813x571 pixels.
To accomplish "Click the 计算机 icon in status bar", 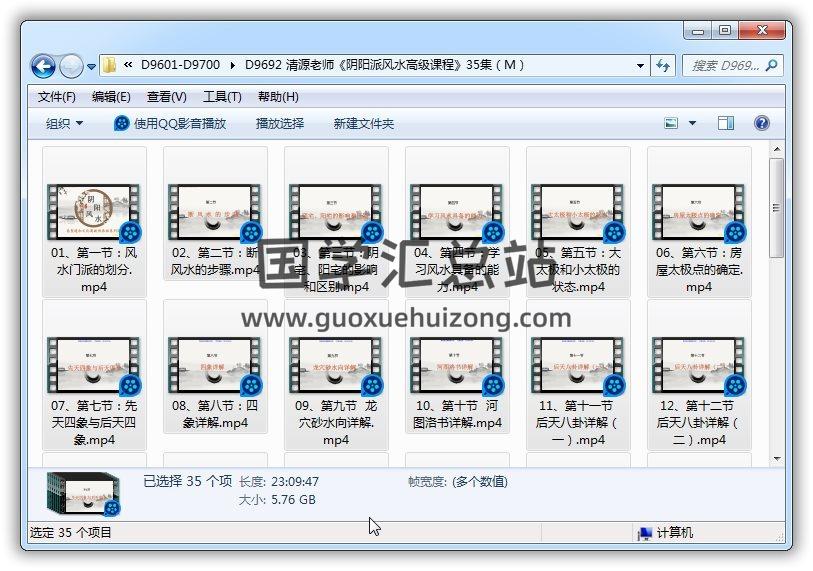I will coord(644,533).
